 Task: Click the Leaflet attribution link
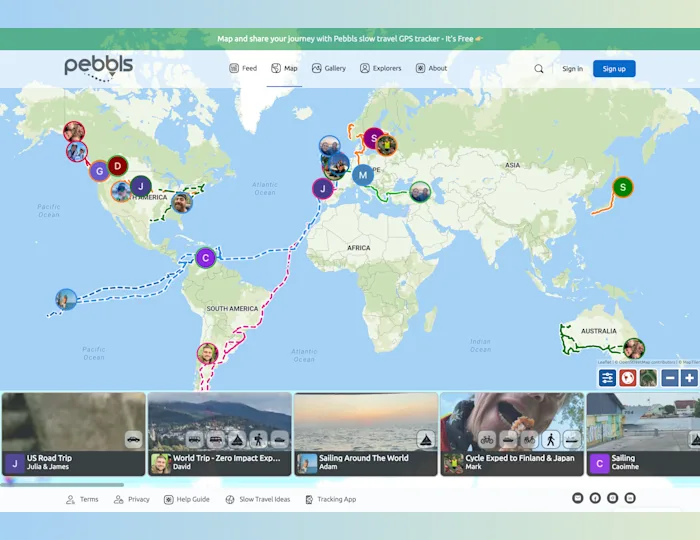click(x=604, y=362)
